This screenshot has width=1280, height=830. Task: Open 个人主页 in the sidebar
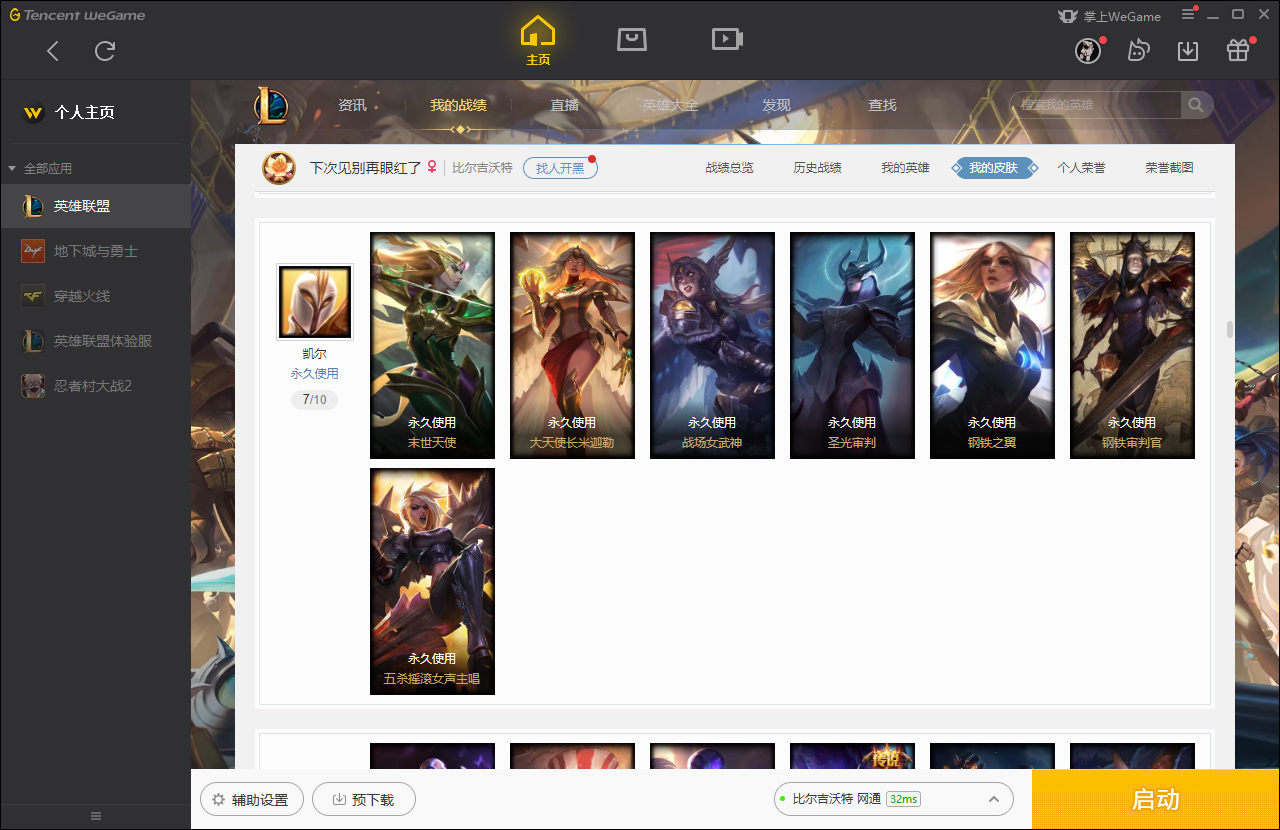[84, 113]
